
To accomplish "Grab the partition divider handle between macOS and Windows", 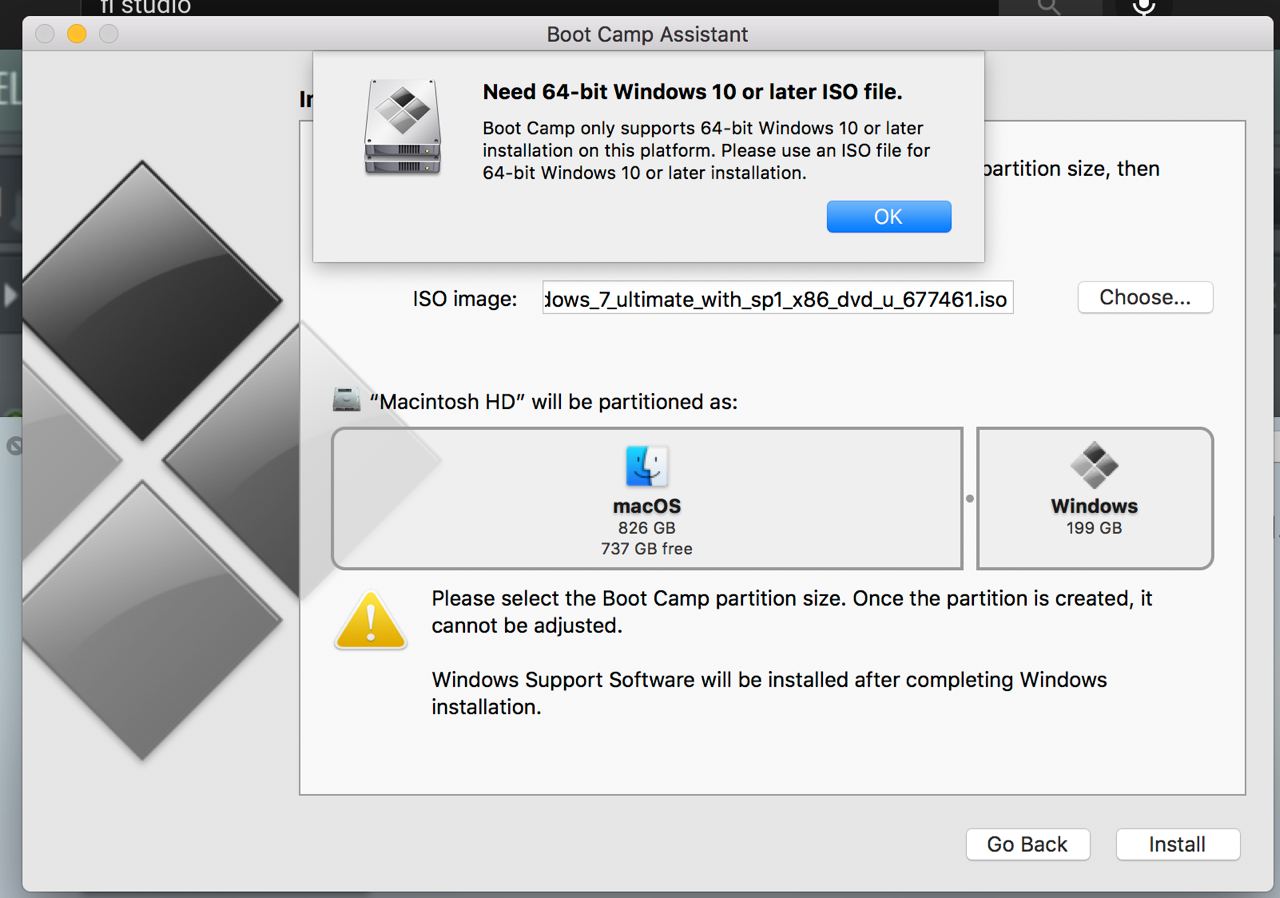I will click(970, 498).
